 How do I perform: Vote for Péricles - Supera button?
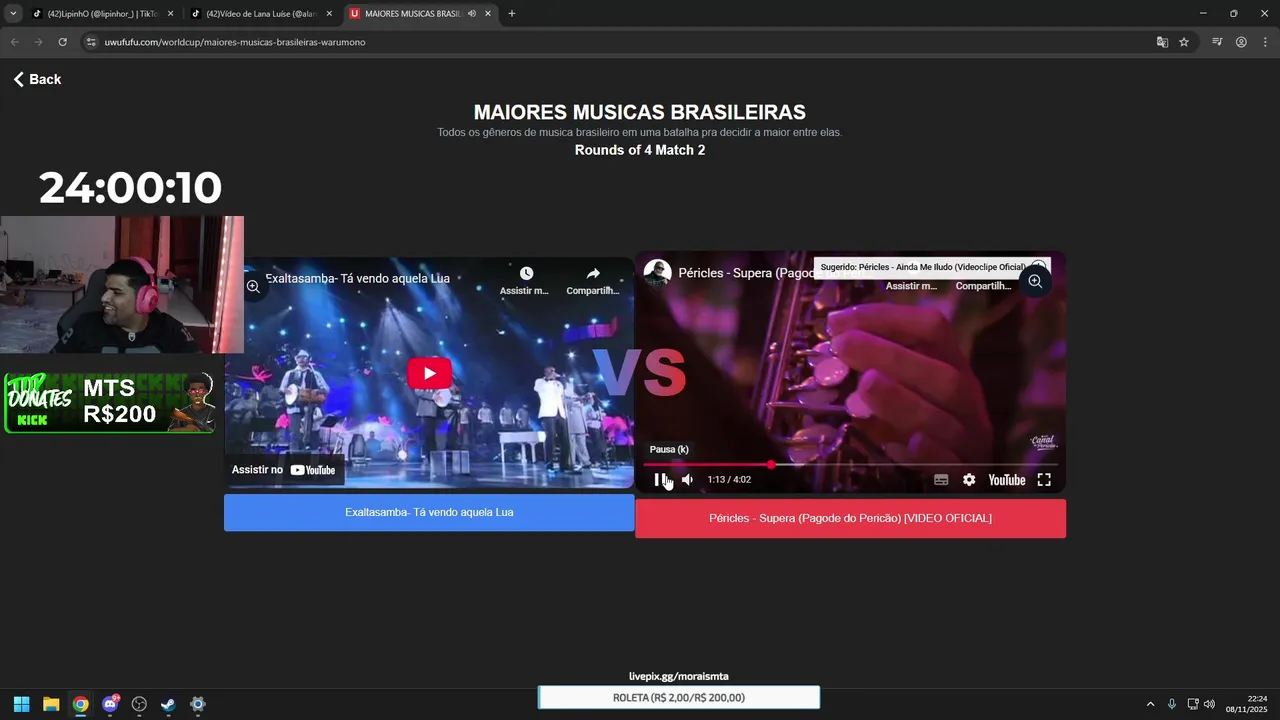tap(850, 518)
